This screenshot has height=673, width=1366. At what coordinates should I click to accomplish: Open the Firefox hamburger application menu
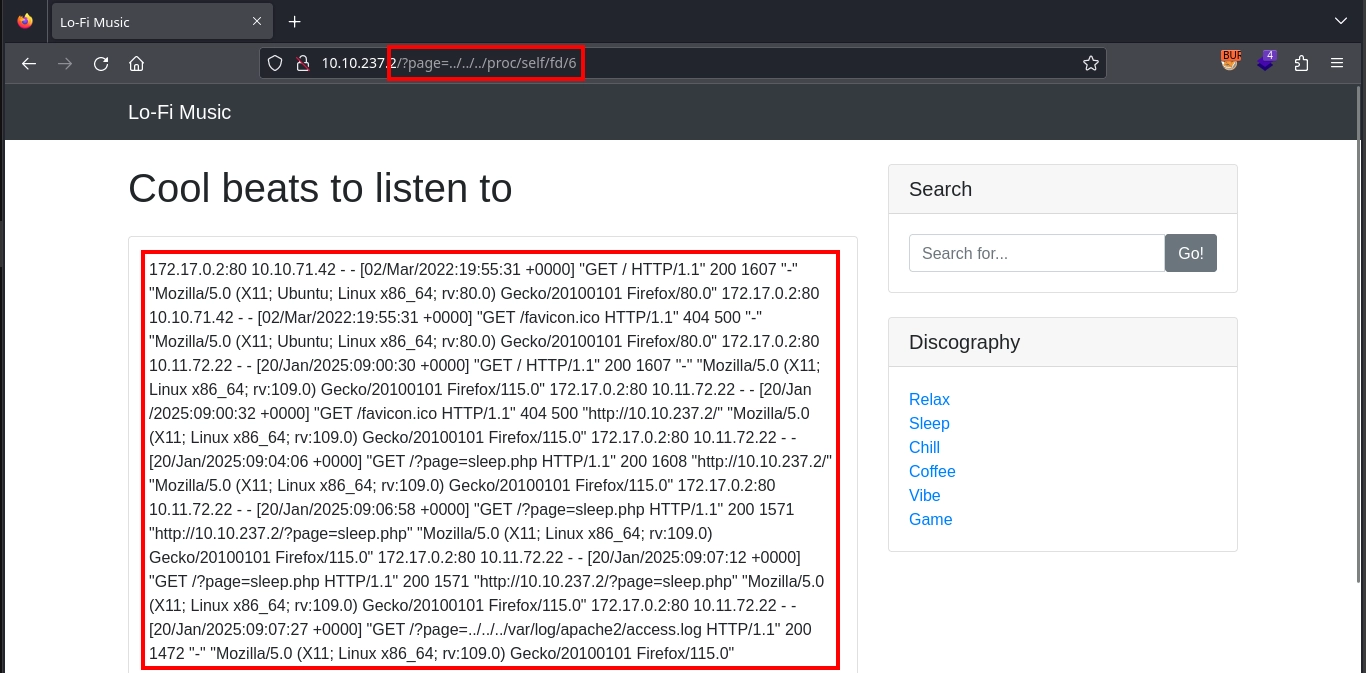click(1337, 64)
